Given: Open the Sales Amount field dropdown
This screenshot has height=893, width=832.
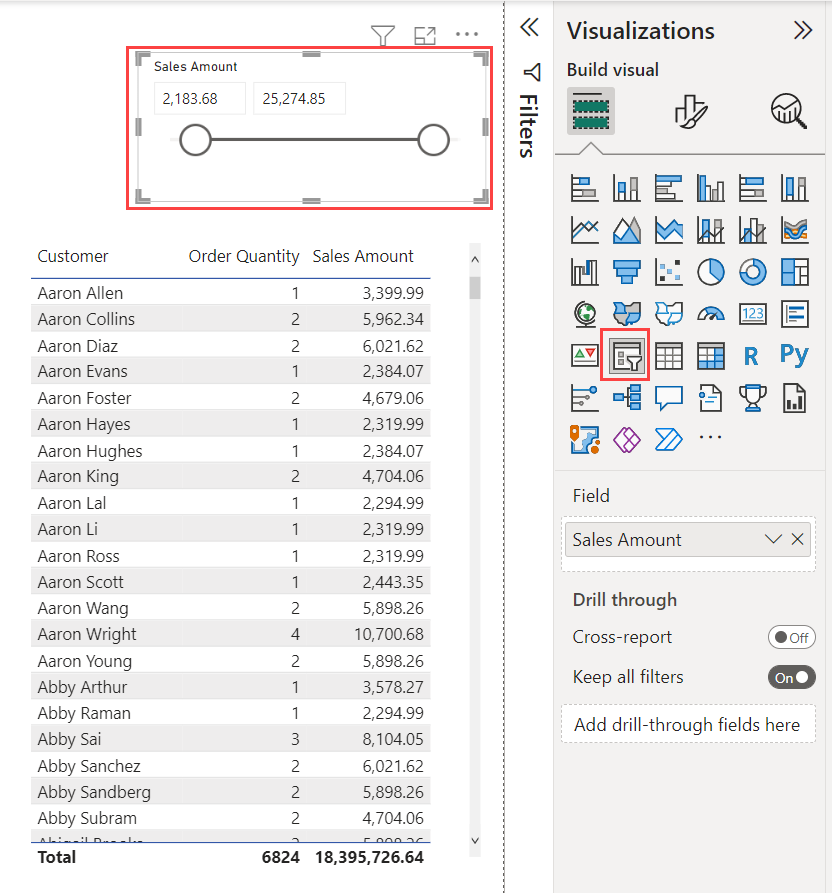Looking at the screenshot, I should 773,539.
